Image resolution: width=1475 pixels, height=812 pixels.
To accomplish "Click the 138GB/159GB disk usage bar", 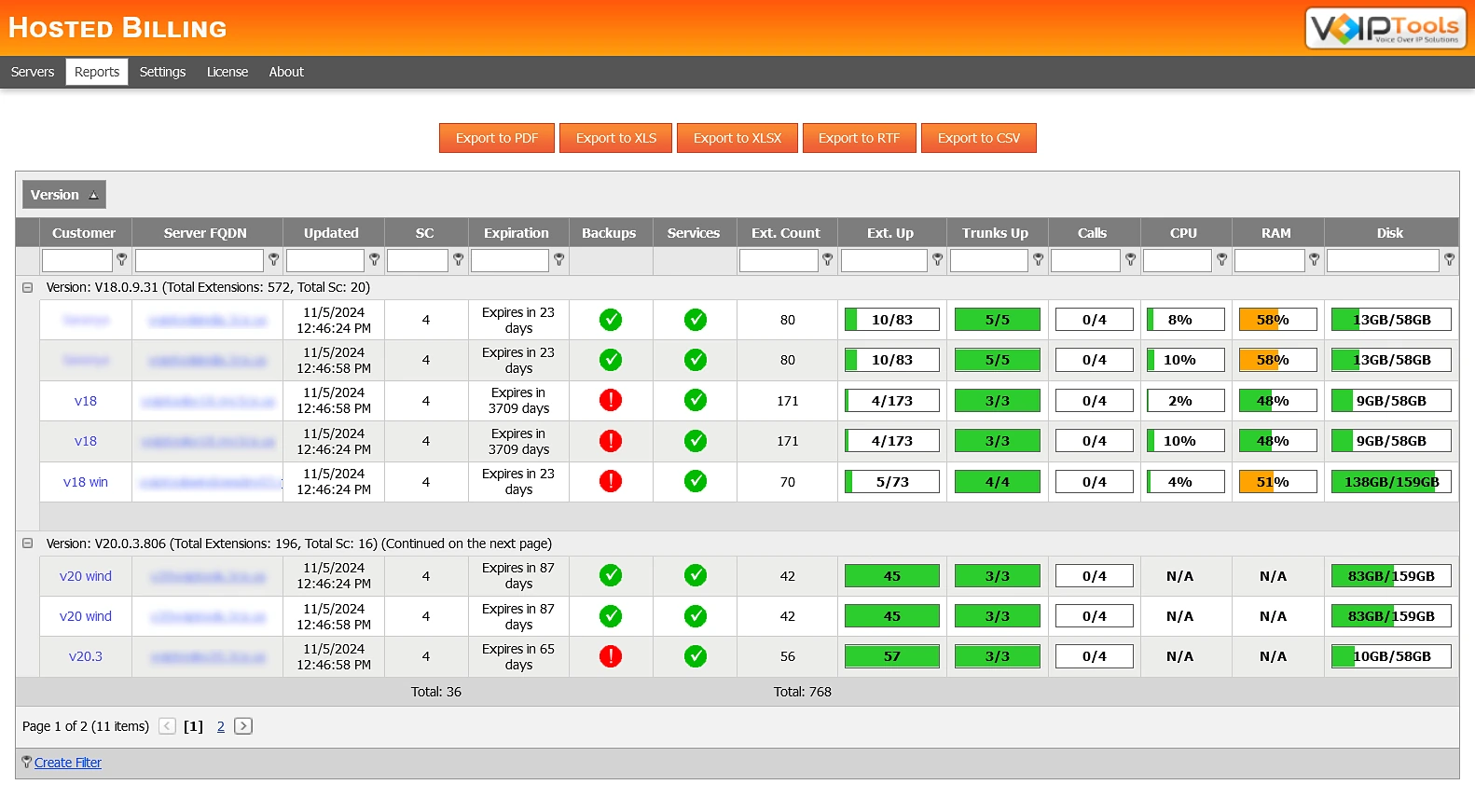I will pyautogui.click(x=1391, y=482).
